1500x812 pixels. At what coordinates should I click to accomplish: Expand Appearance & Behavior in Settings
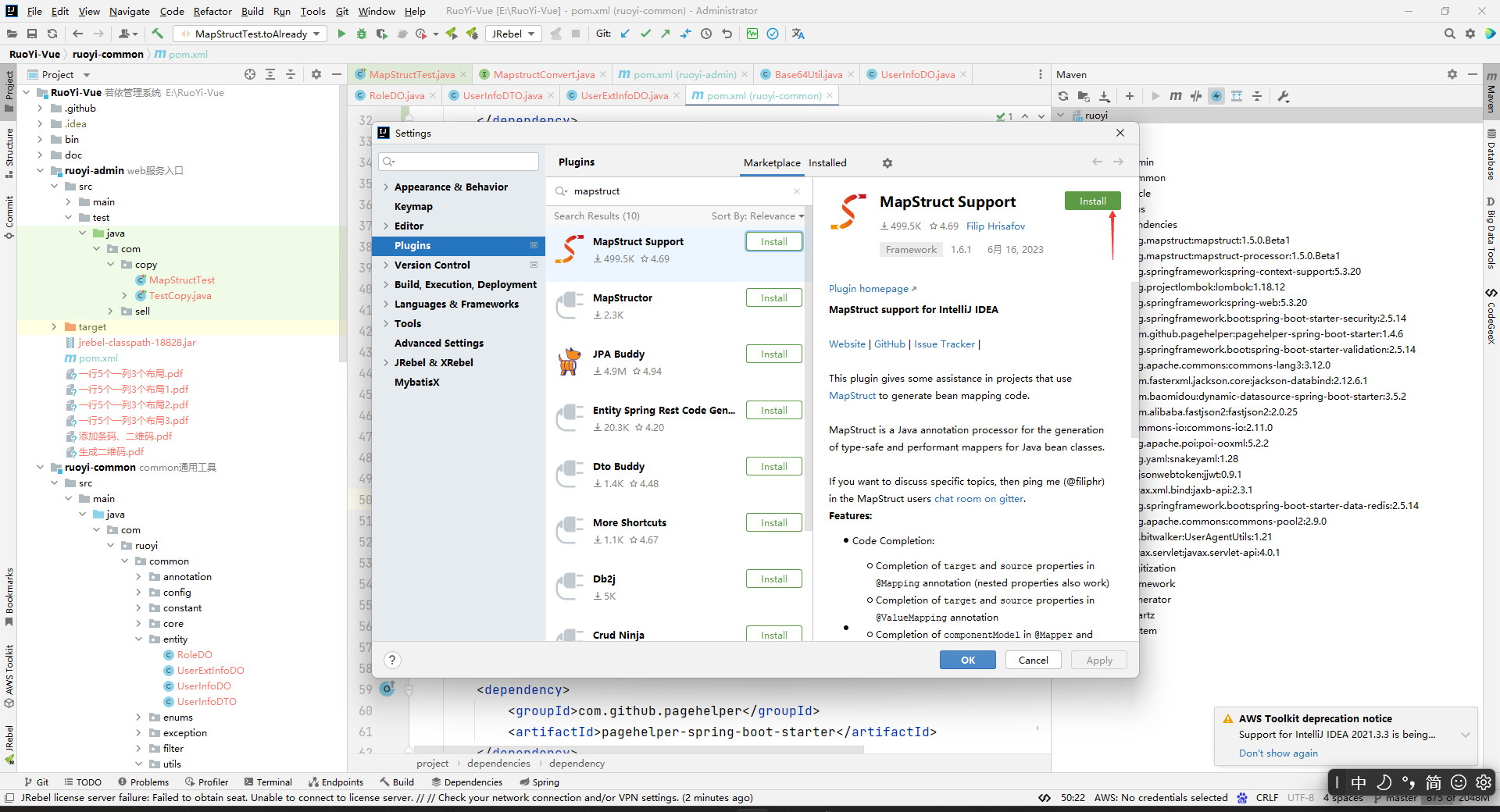coord(385,187)
